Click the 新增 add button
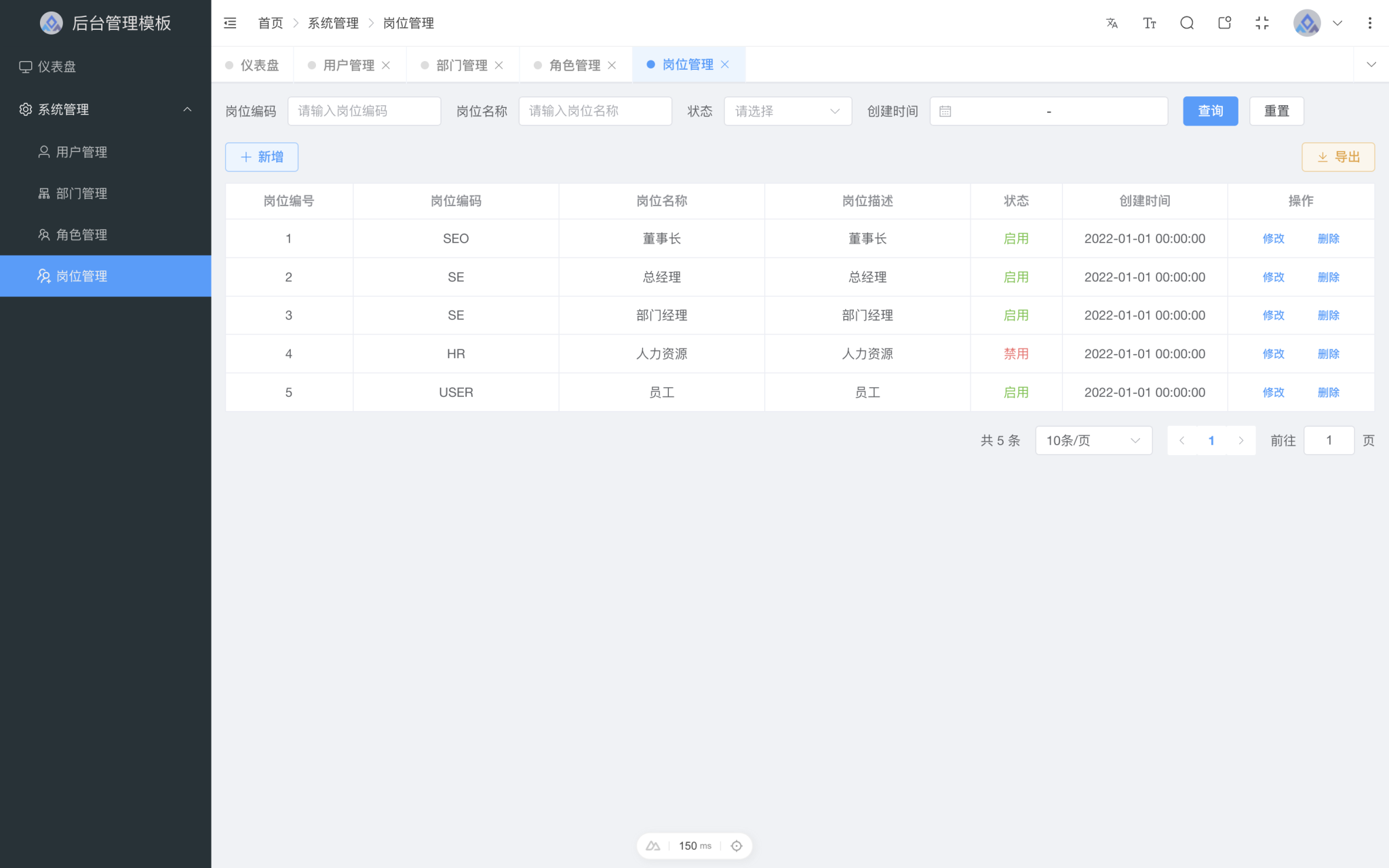The image size is (1389, 868). coord(261,157)
